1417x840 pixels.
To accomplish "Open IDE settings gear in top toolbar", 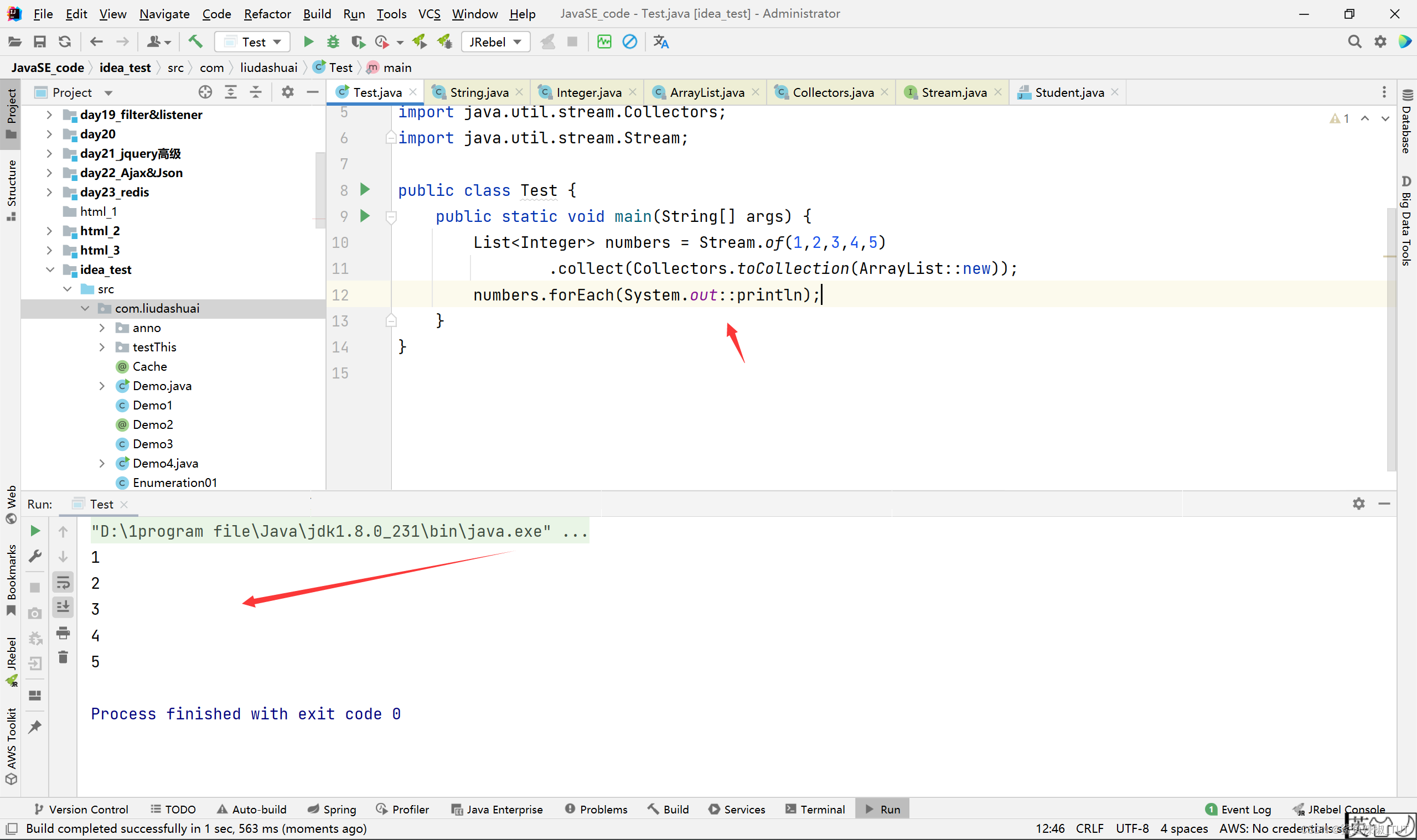I will 1380,42.
